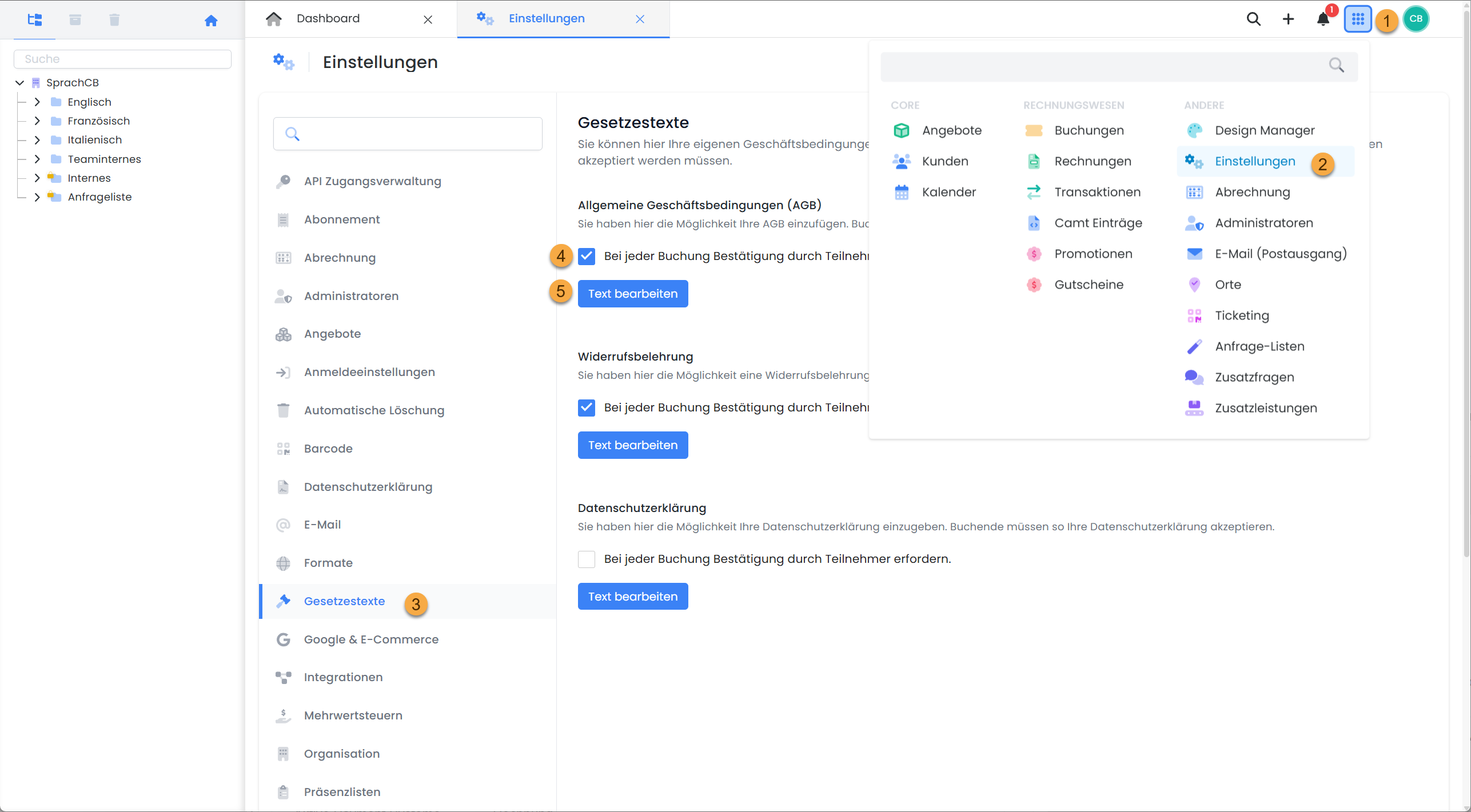This screenshot has height=812, width=1471.
Task: Disable the Widerrufsbelehrung confirmation checkbox
Action: point(587,407)
